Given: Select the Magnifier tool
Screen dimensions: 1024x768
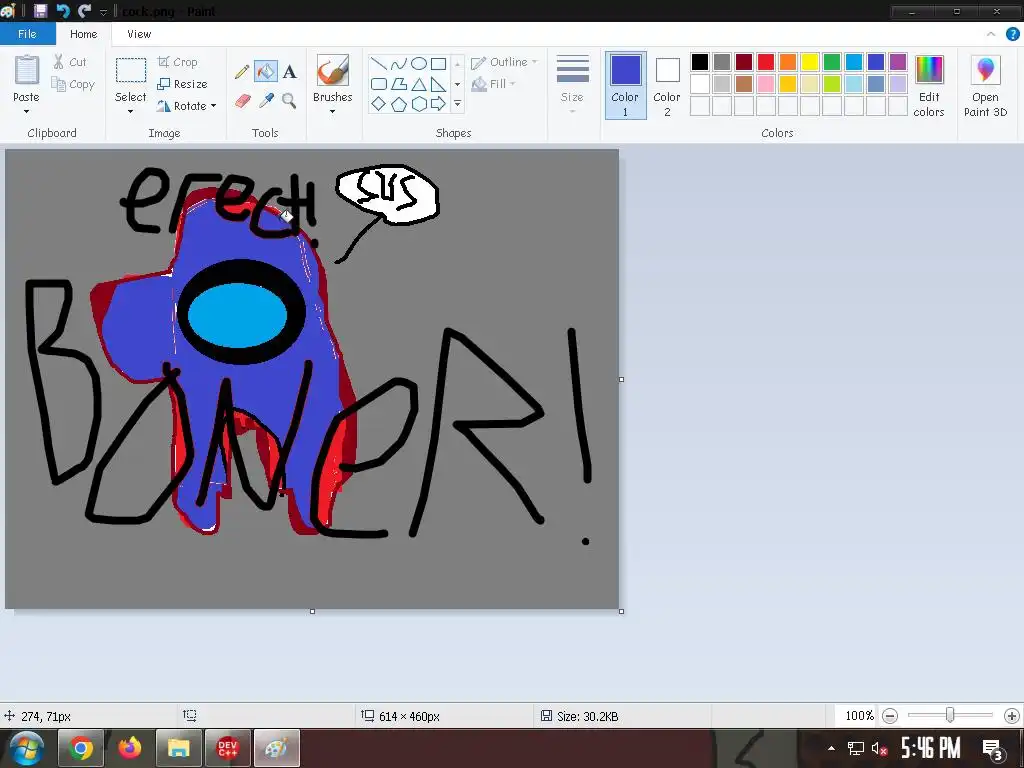Looking at the screenshot, I should coord(289,101).
